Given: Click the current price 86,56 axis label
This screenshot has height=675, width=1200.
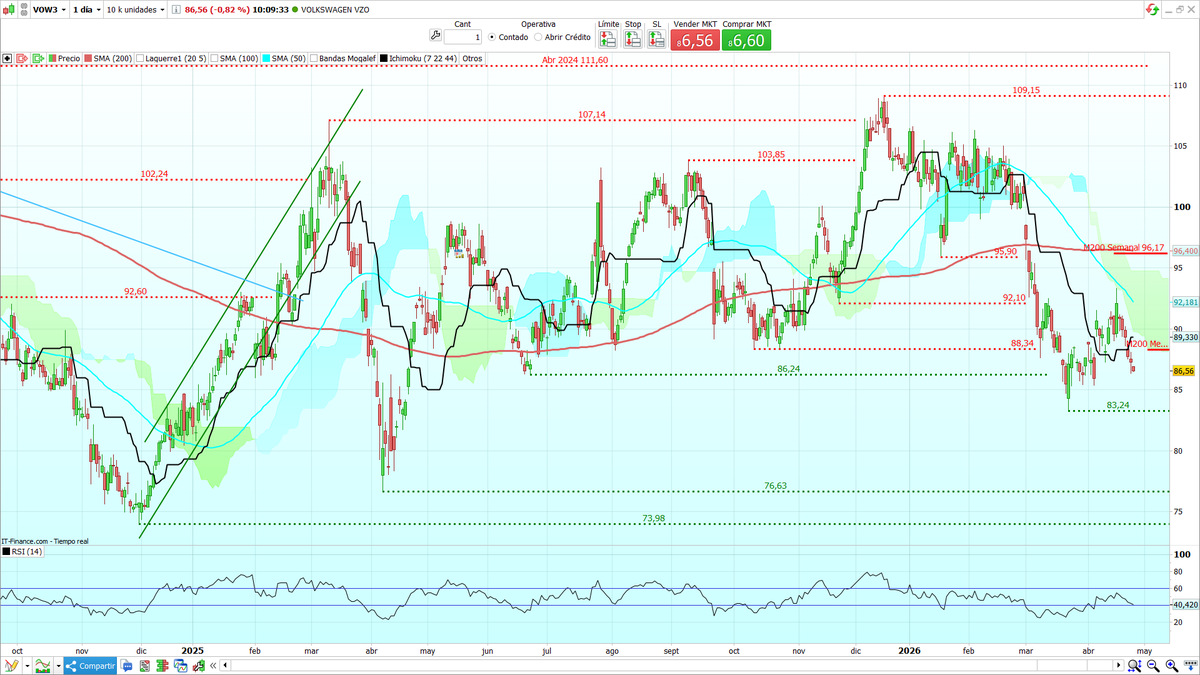Looking at the screenshot, I should pyautogui.click(x=1185, y=371).
